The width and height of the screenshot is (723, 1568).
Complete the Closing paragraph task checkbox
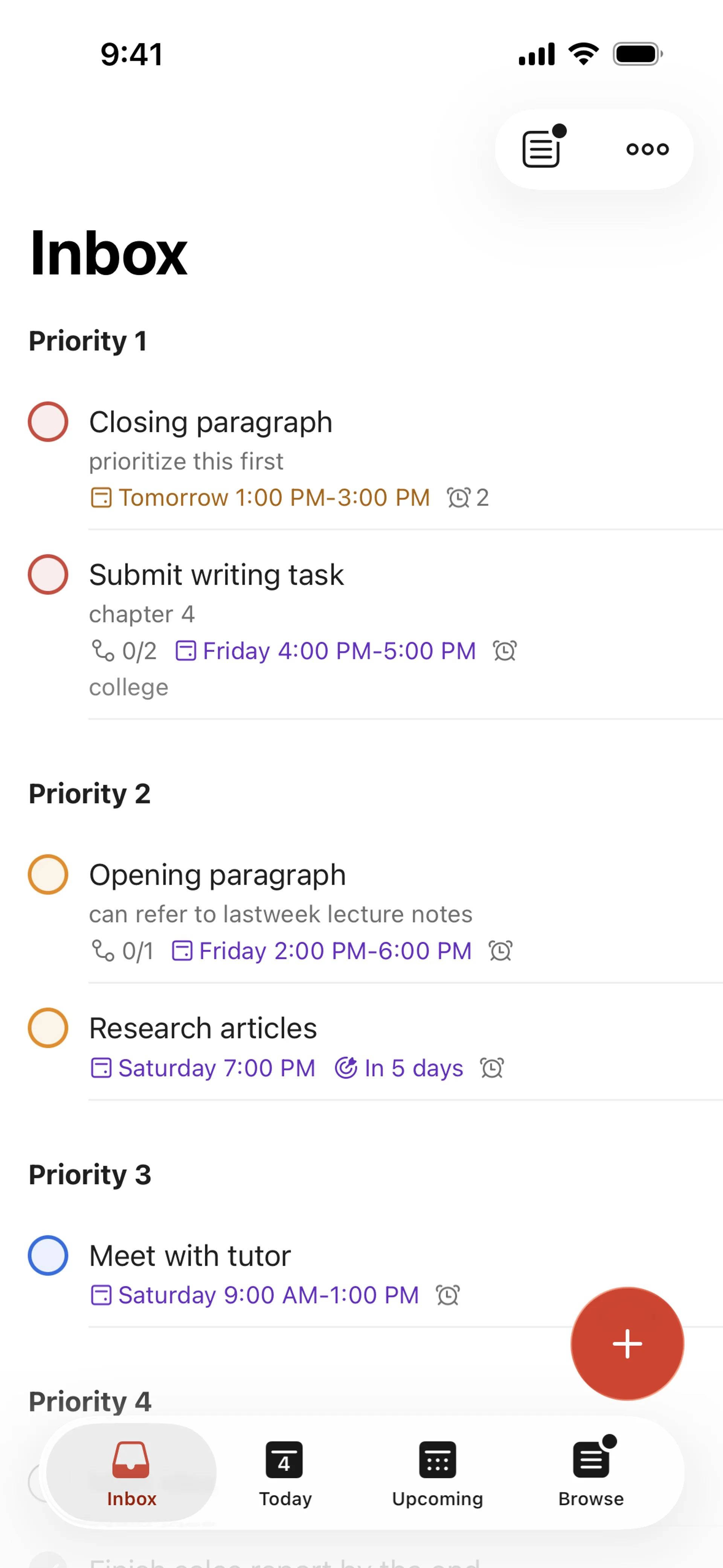[x=48, y=422]
